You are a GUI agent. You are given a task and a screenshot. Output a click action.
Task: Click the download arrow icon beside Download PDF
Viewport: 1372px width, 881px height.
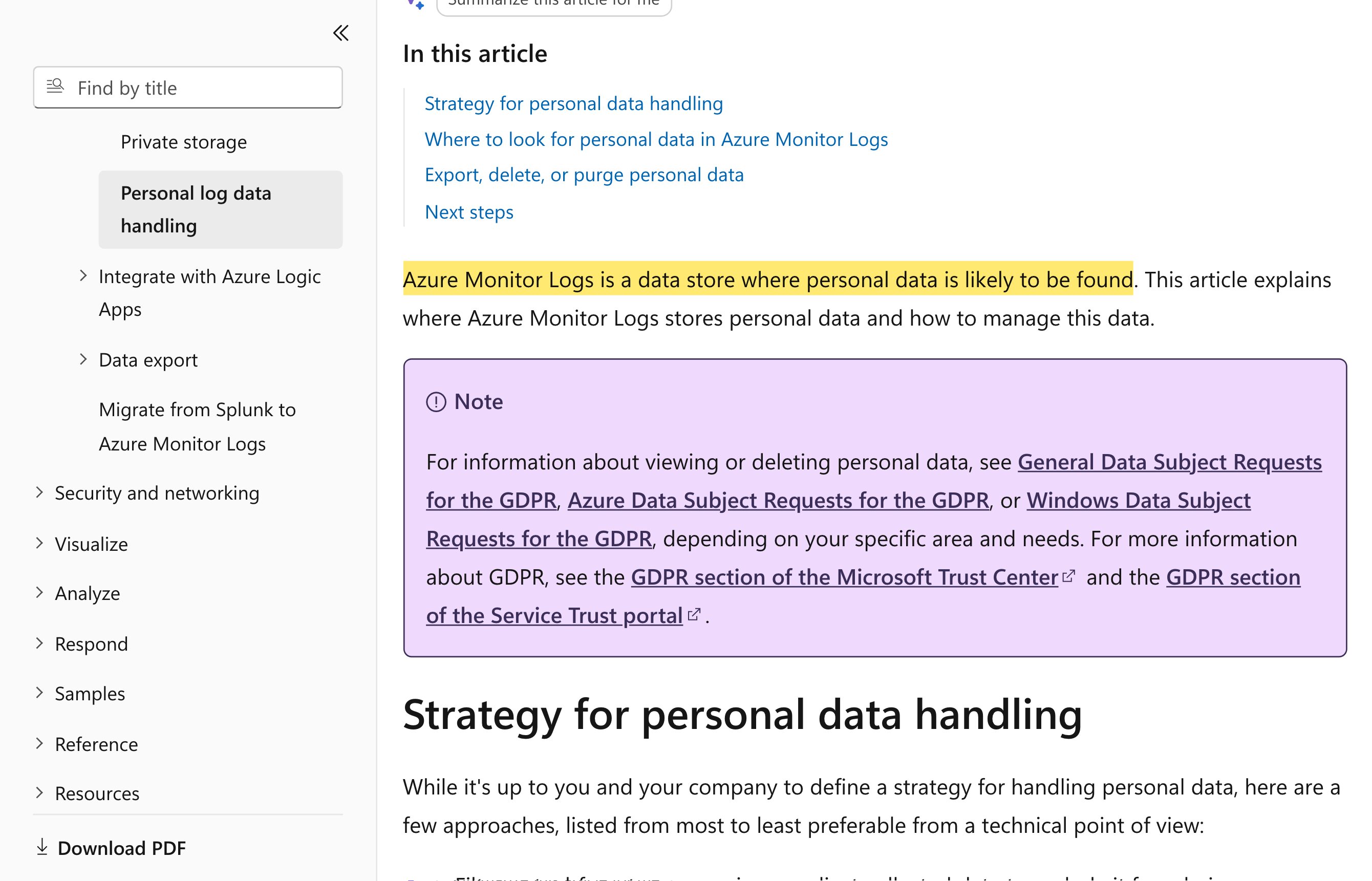pyautogui.click(x=42, y=847)
